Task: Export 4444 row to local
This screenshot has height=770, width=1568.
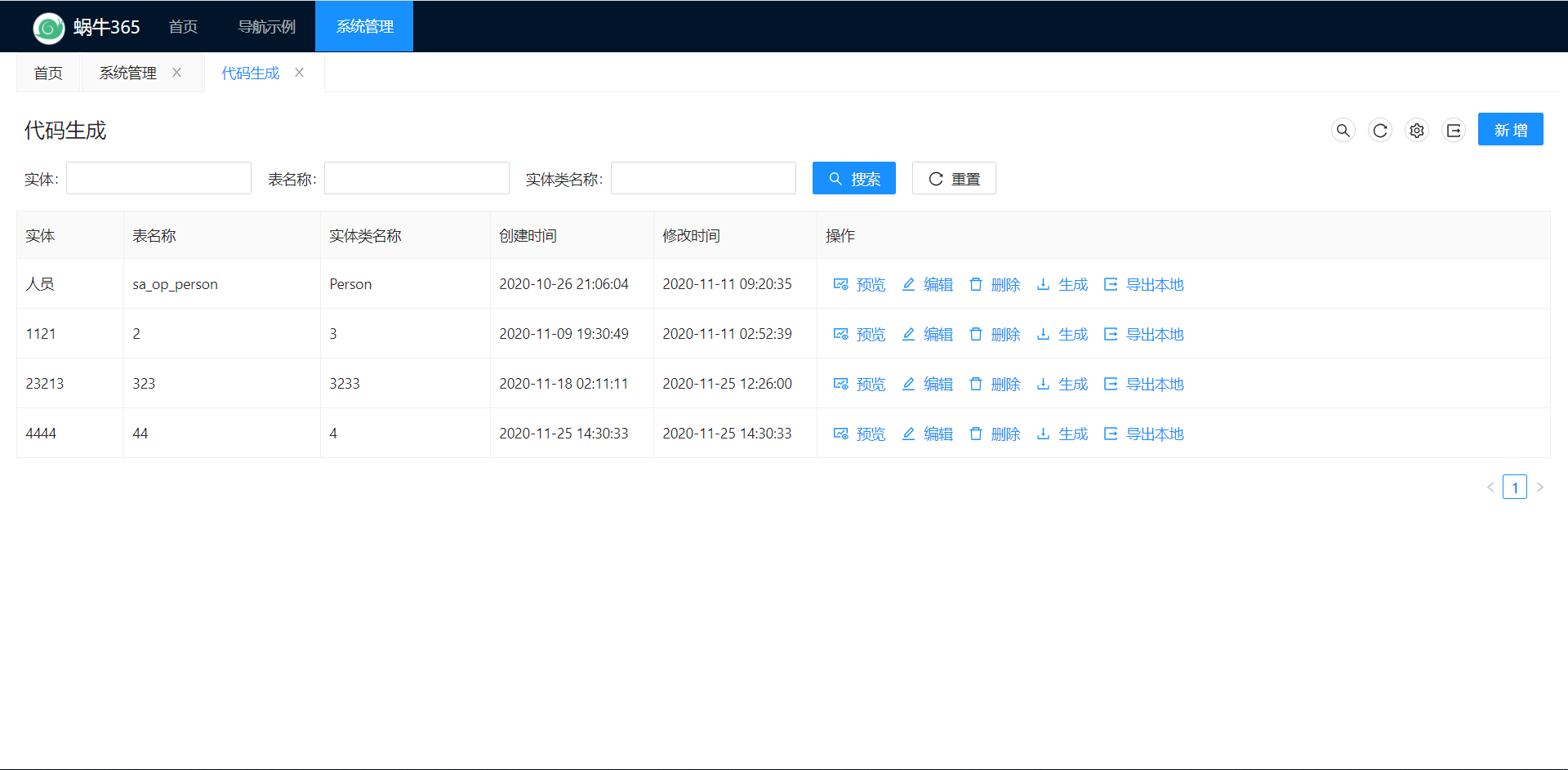Action: 1143,434
